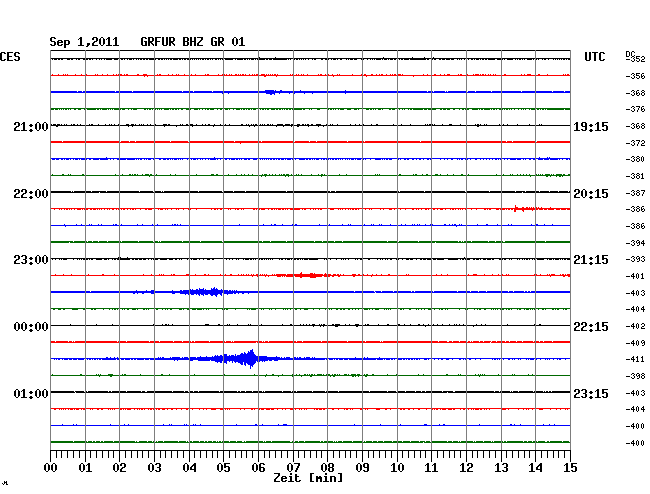Click minute label 02 on time axis

[119, 467]
